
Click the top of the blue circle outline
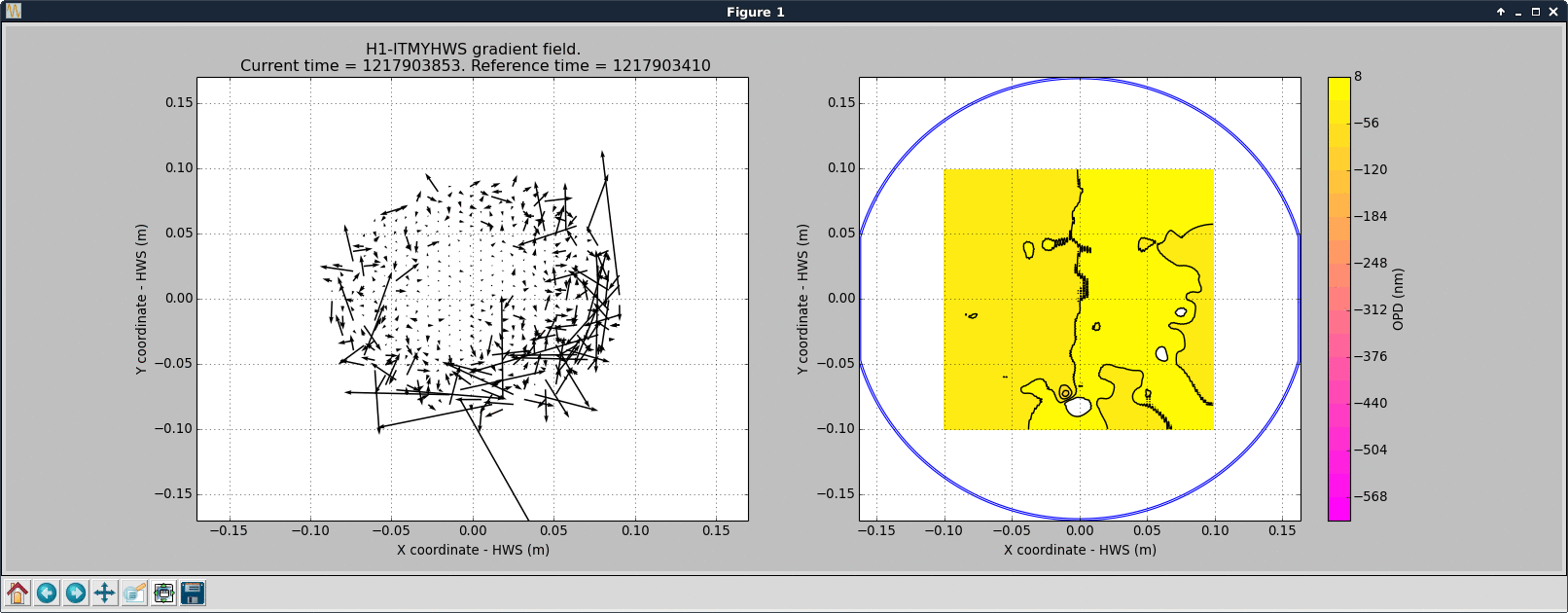pos(1080,78)
